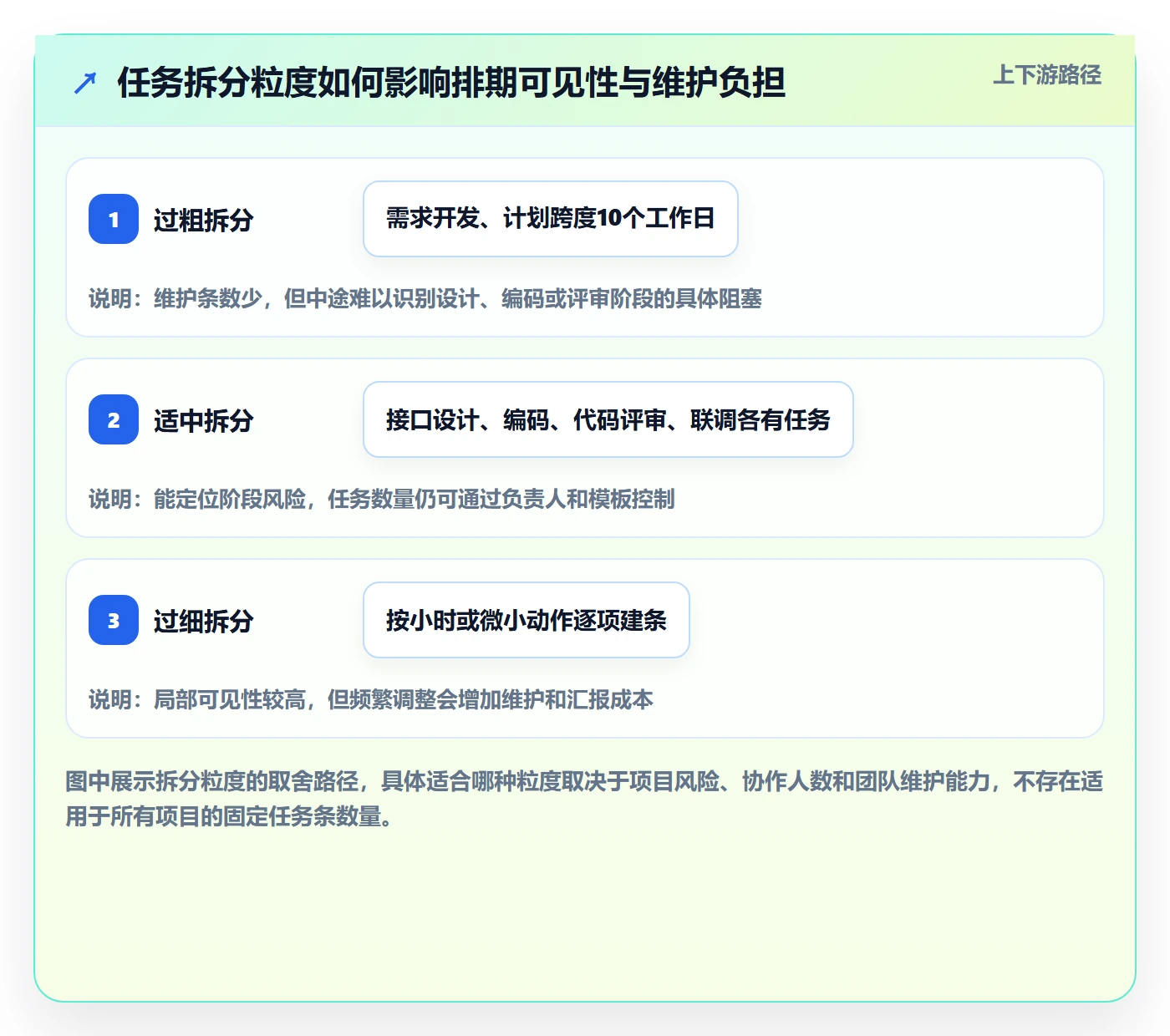Click the title 任务拆分粒度如何影响排期可见性与维护负担

451,83
